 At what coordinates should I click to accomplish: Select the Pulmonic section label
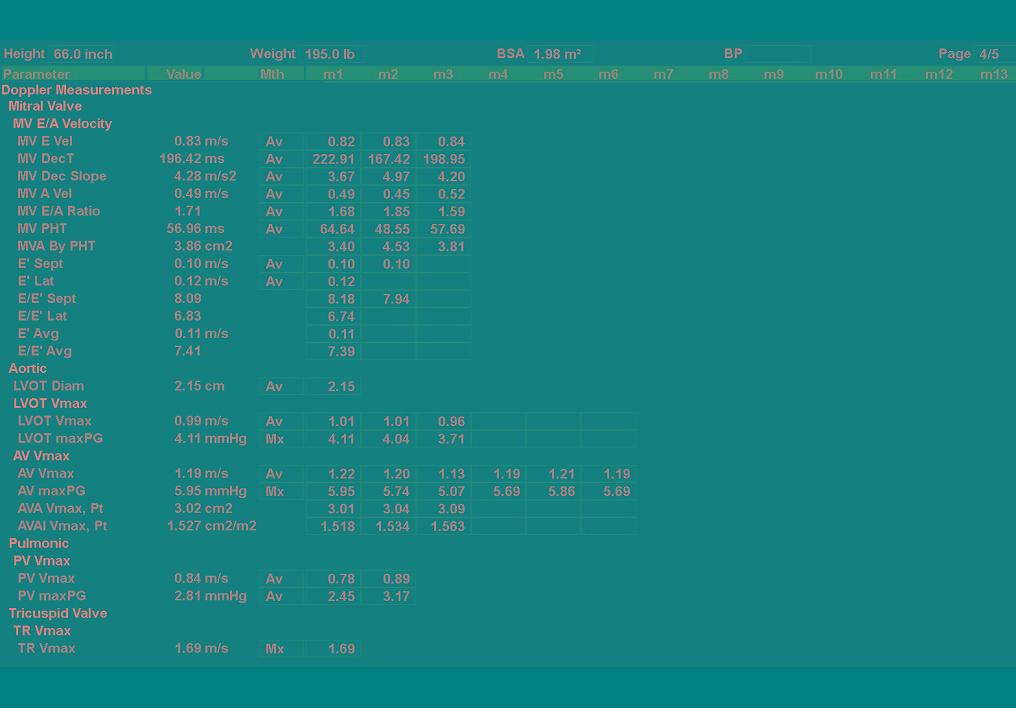39,544
